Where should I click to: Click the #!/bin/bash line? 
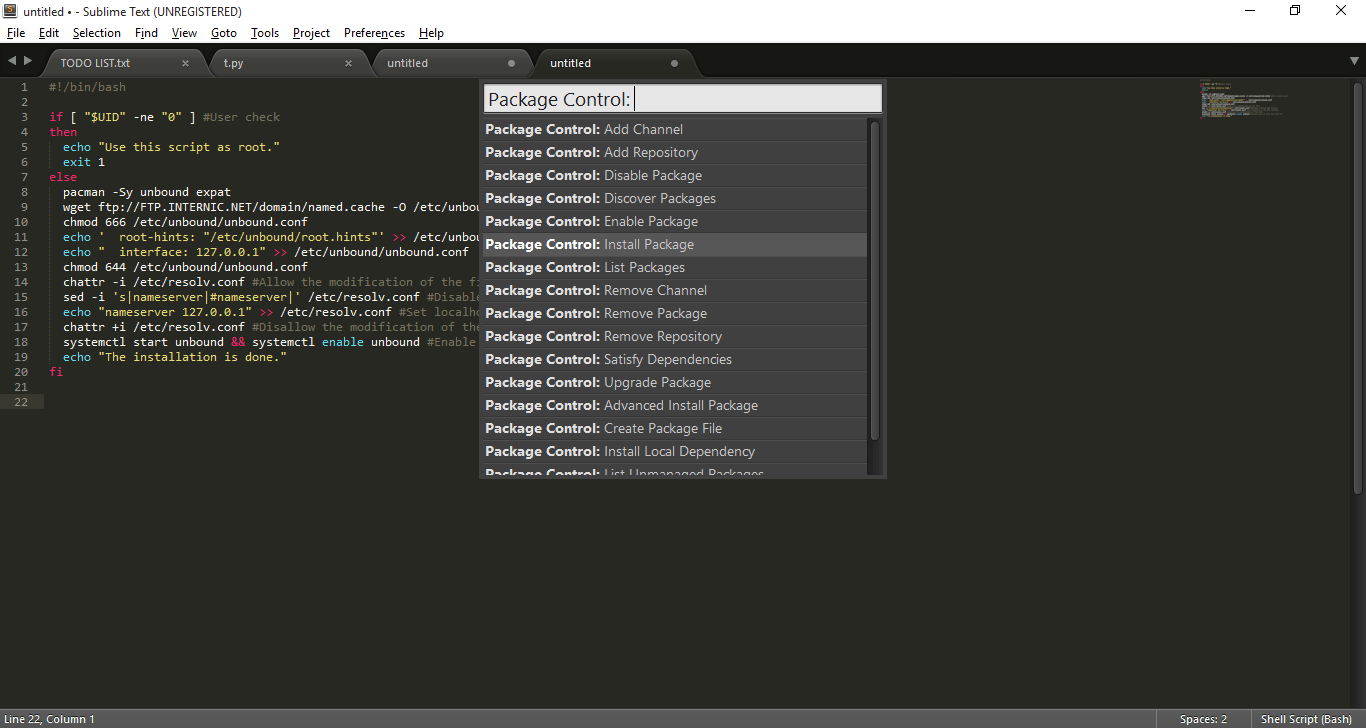pos(87,87)
